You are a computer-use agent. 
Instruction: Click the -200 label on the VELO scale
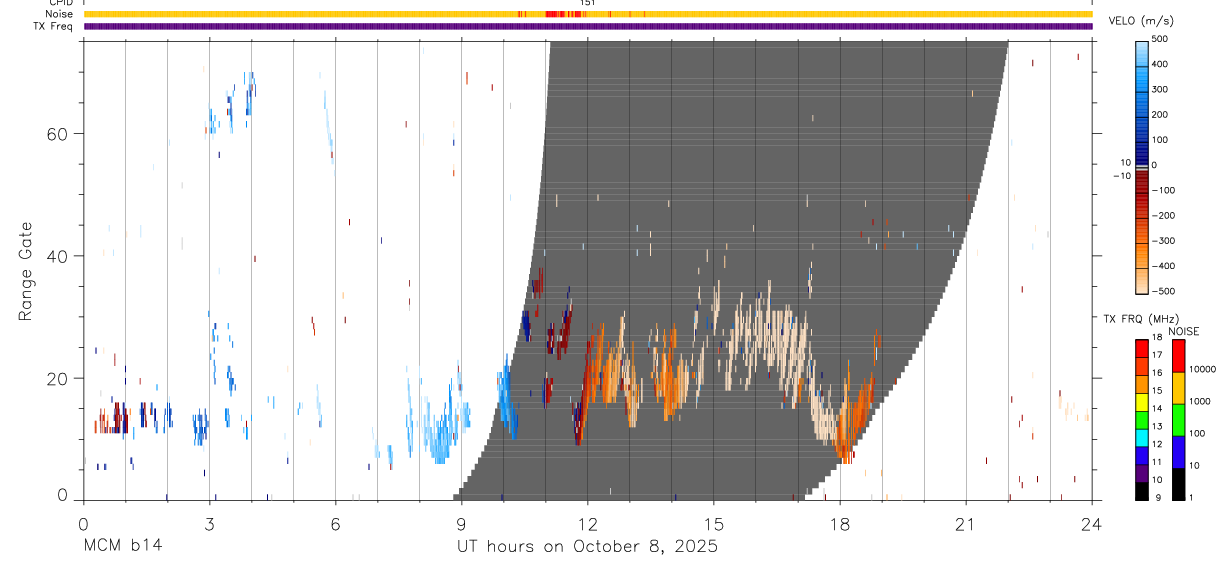pyautogui.click(x=1165, y=216)
